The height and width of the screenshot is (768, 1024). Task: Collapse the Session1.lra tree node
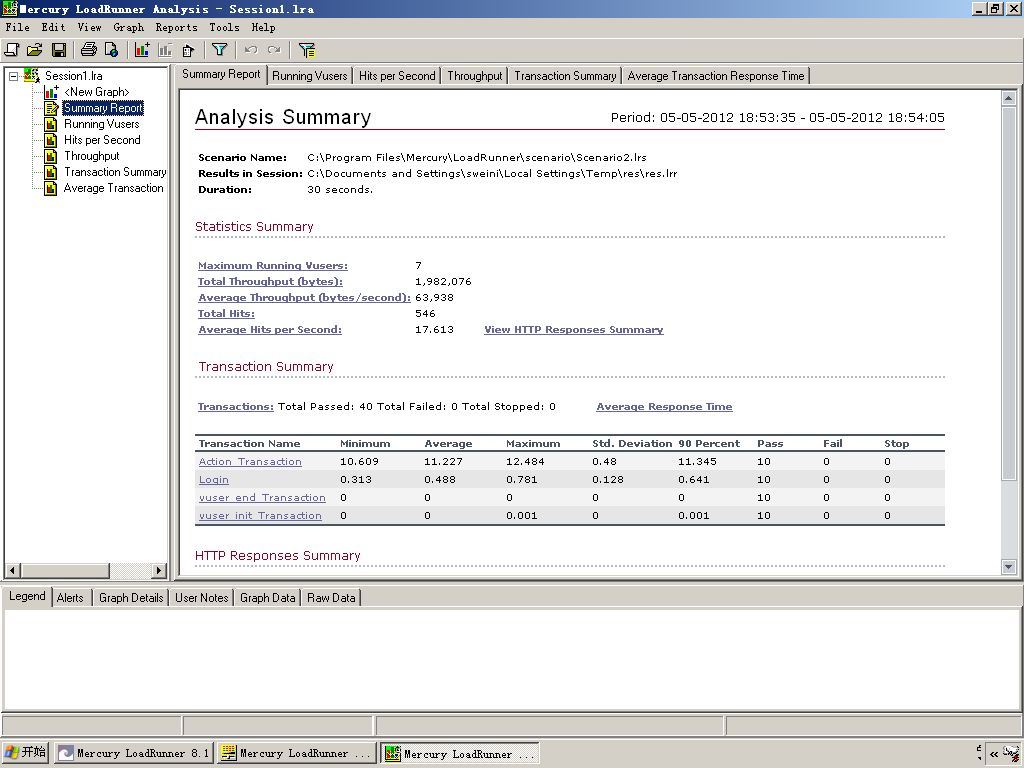[13, 76]
